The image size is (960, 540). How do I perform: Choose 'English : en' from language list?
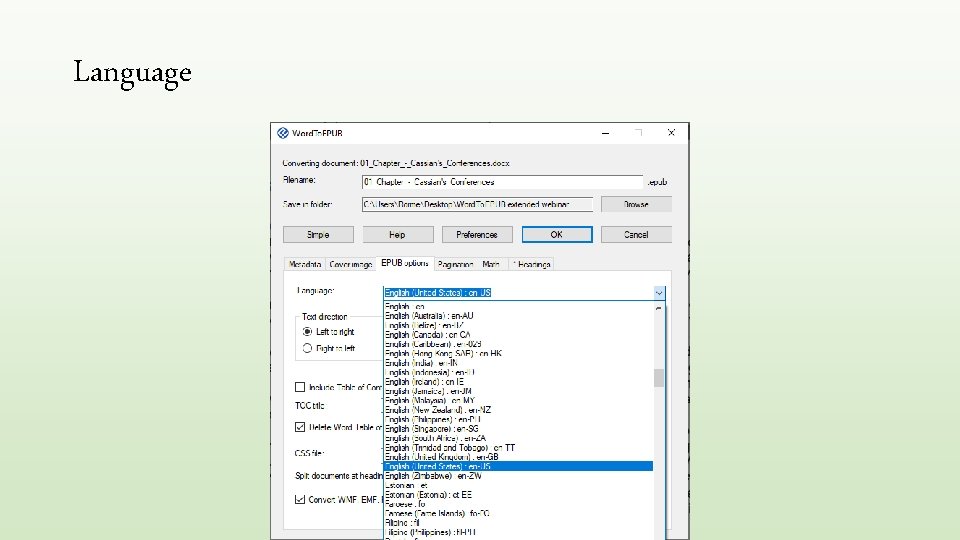pos(518,306)
